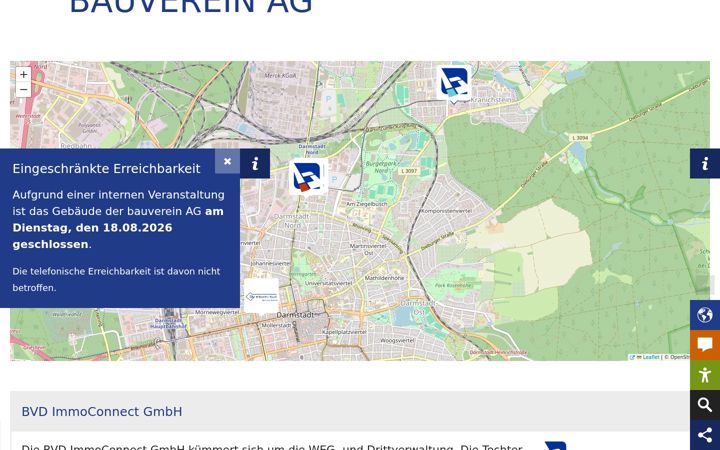This screenshot has width=720, height=450.
Task: Open the Leaflet attribution link
Action: pyautogui.click(x=651, y=357)
